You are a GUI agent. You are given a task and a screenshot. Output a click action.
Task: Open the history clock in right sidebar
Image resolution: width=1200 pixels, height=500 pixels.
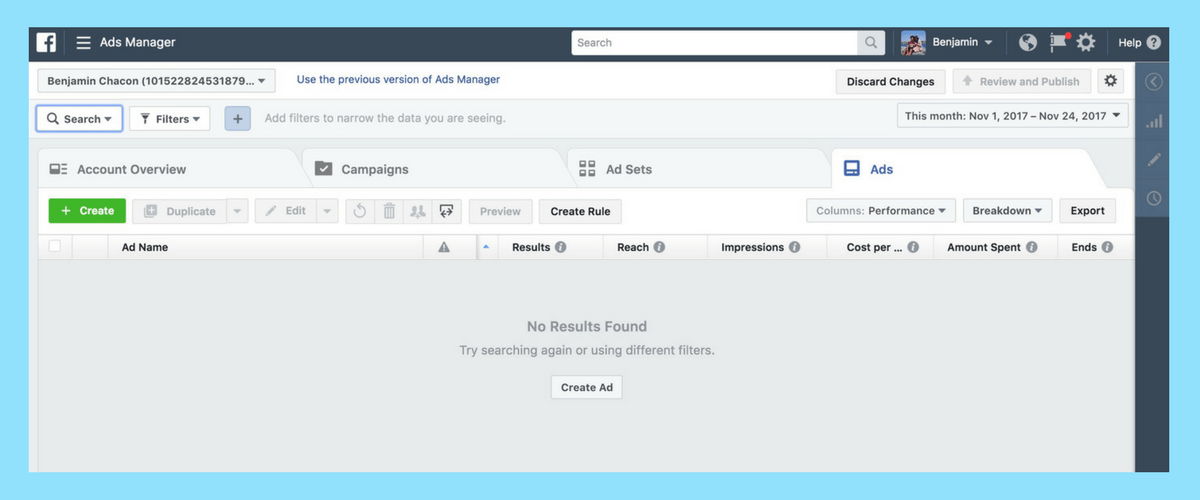point(1153,198)
